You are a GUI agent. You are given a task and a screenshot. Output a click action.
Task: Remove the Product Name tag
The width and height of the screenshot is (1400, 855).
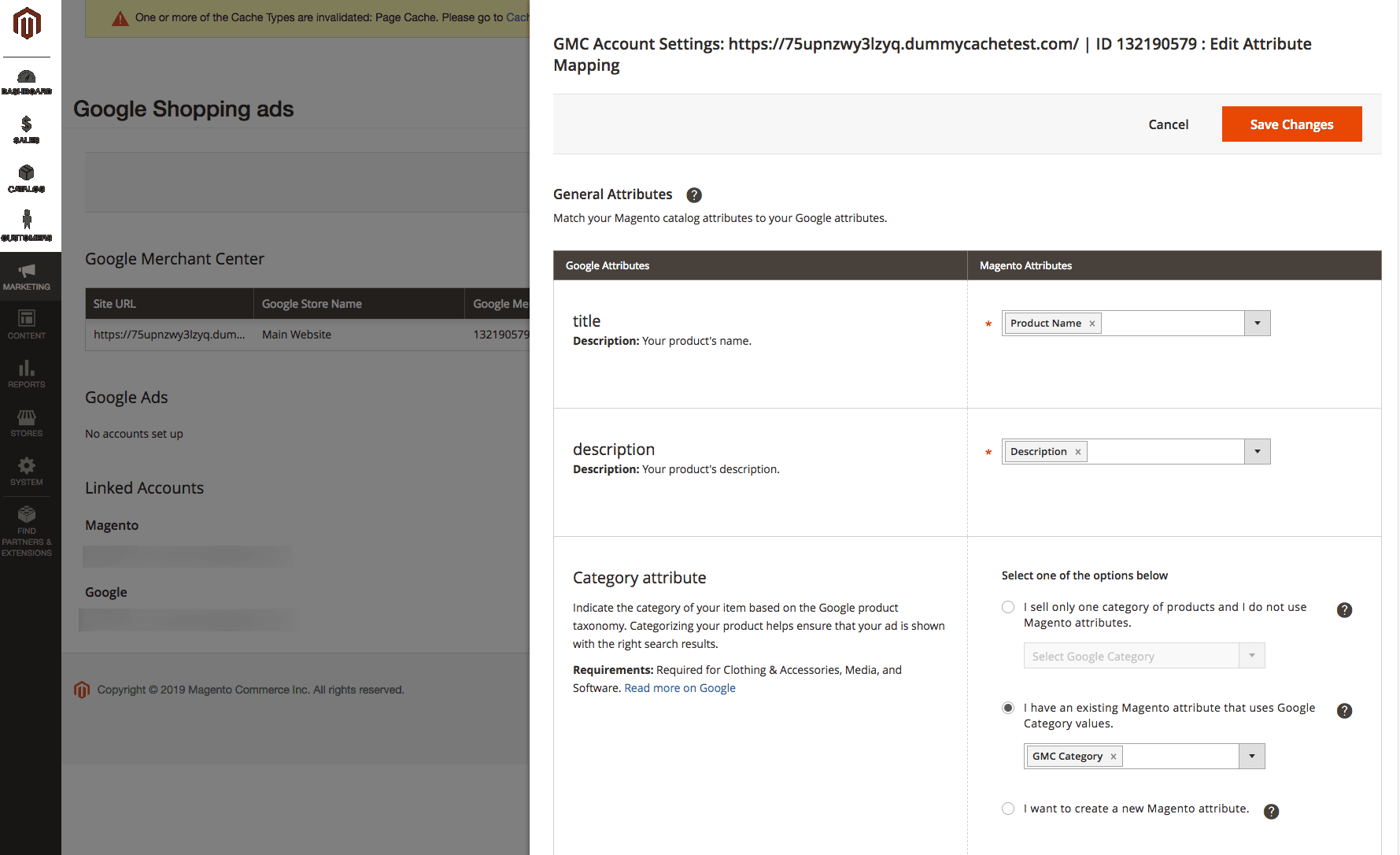coord(1092,324)
